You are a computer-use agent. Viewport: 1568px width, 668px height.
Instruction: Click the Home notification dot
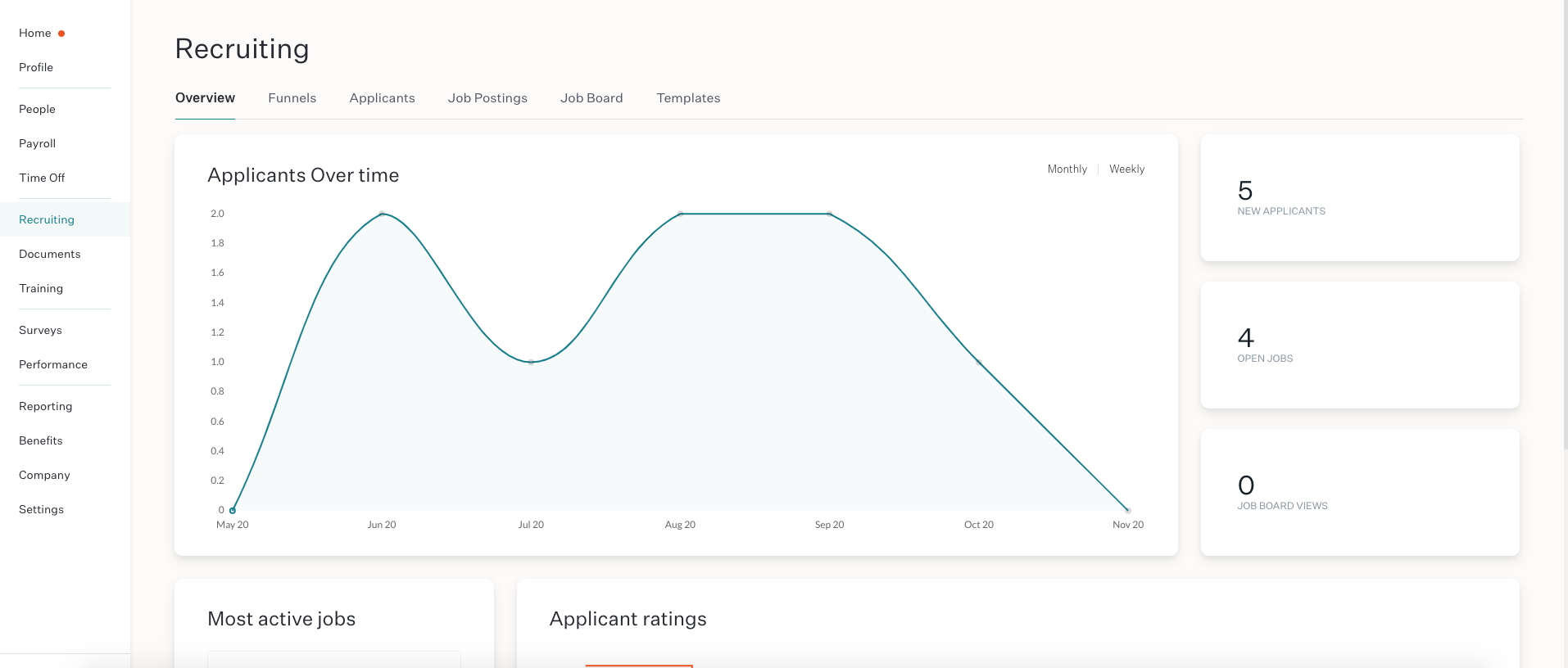pyautogui.click(x=61, y=34)
